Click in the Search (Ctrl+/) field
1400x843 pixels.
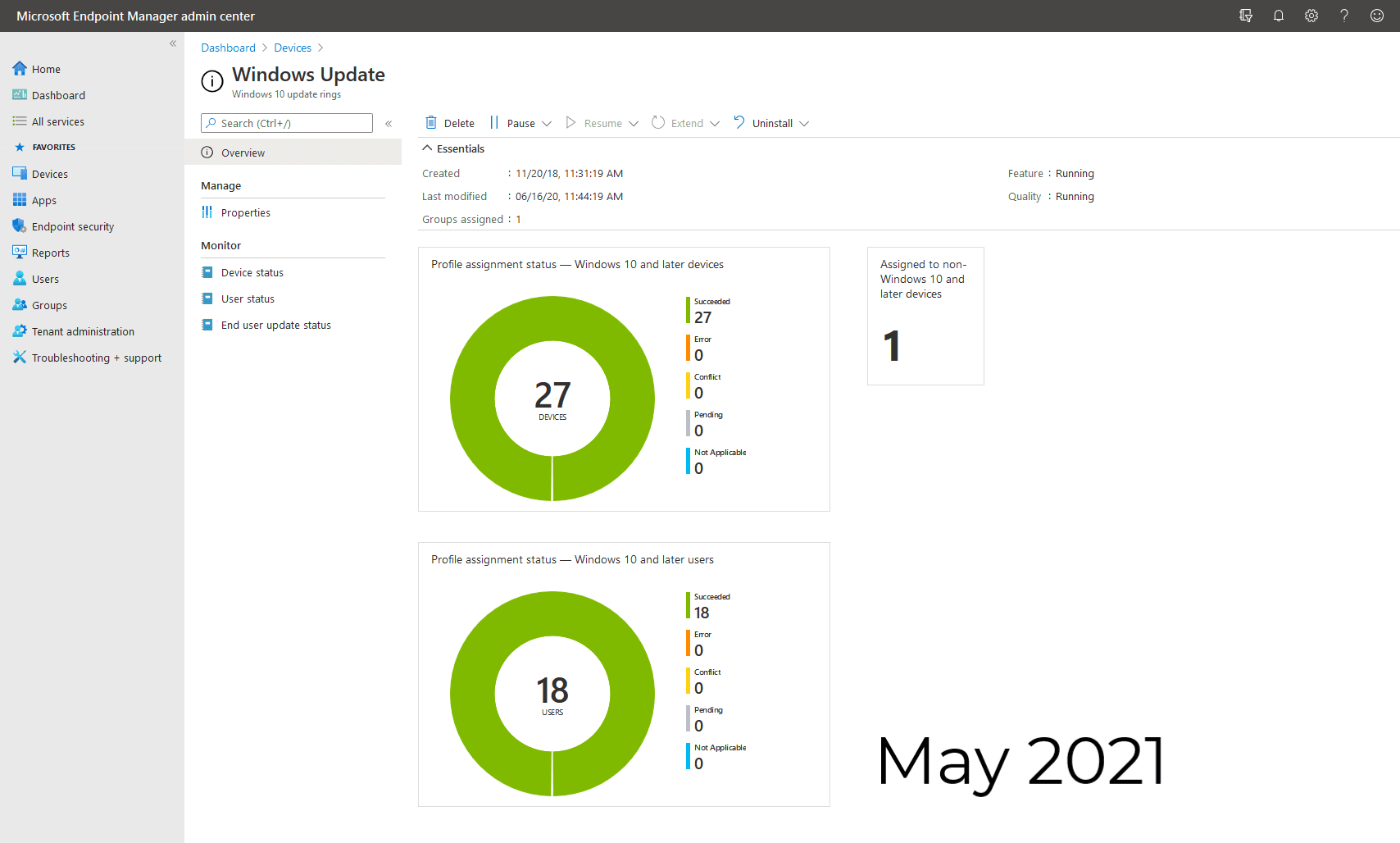[x=287, y=123]
